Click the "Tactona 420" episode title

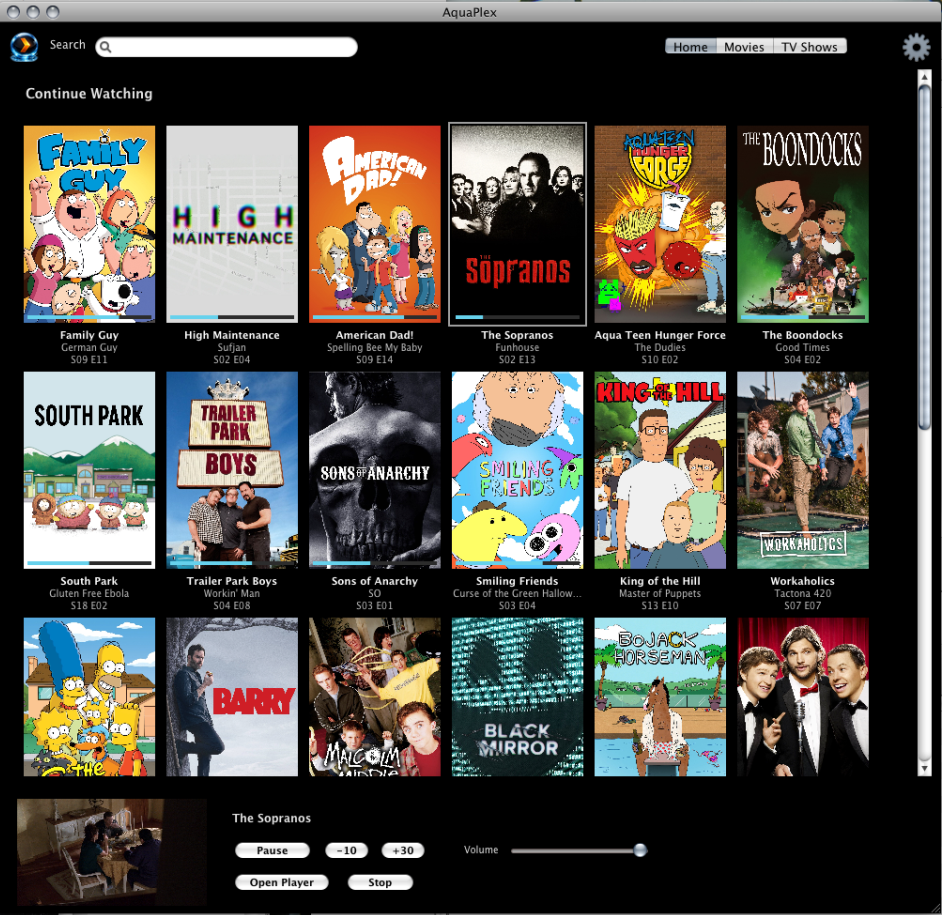tap(803, 593)
